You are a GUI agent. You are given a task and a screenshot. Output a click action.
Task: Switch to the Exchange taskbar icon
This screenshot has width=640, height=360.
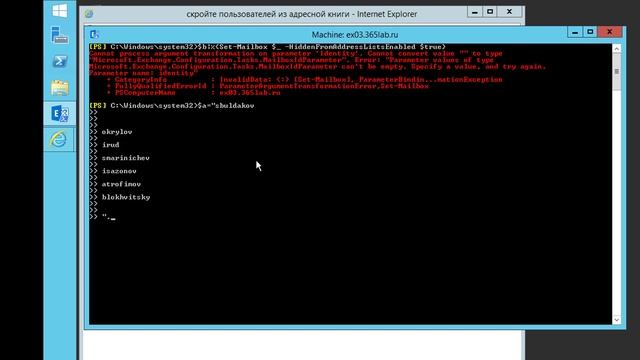pos(60,113)
